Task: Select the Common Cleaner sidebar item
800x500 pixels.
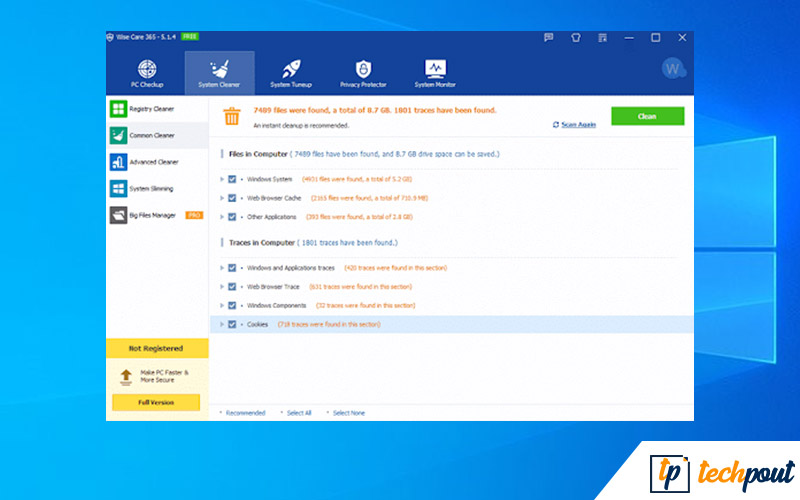Action: (153, 135)
